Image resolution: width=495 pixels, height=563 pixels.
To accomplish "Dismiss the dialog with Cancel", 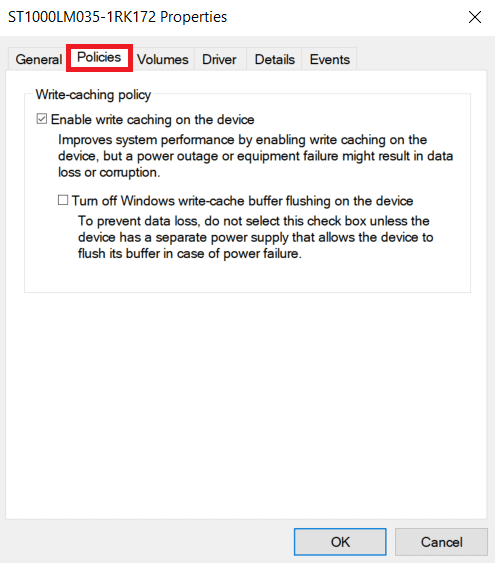I will tap(441, 542).
